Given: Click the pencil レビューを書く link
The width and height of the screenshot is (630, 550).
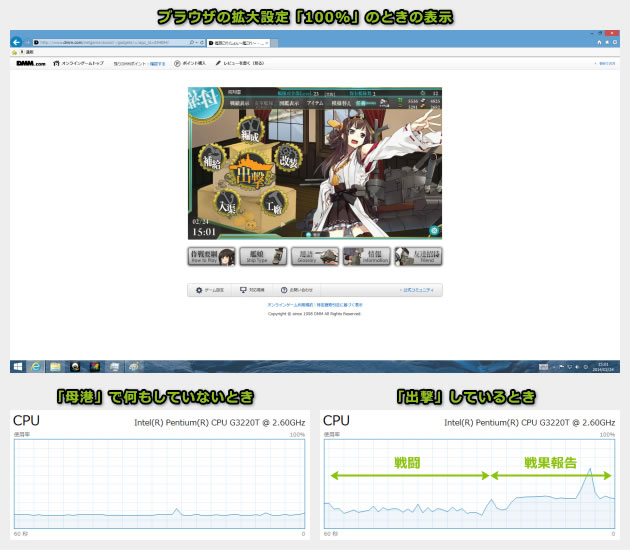Looking at the screenshot, I should 240,63.
